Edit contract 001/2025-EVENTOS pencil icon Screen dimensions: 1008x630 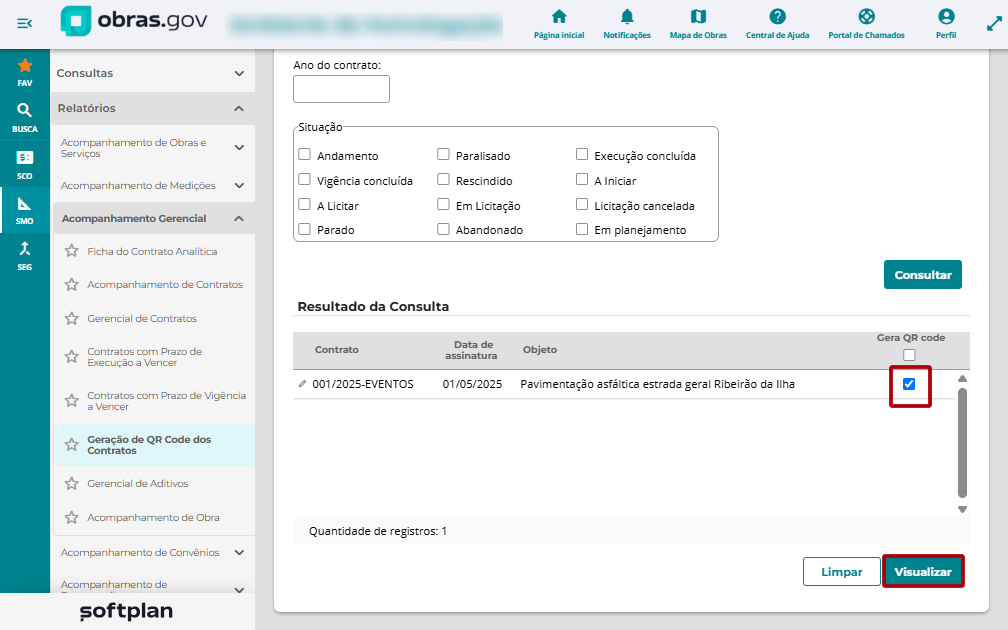point(302,384)
